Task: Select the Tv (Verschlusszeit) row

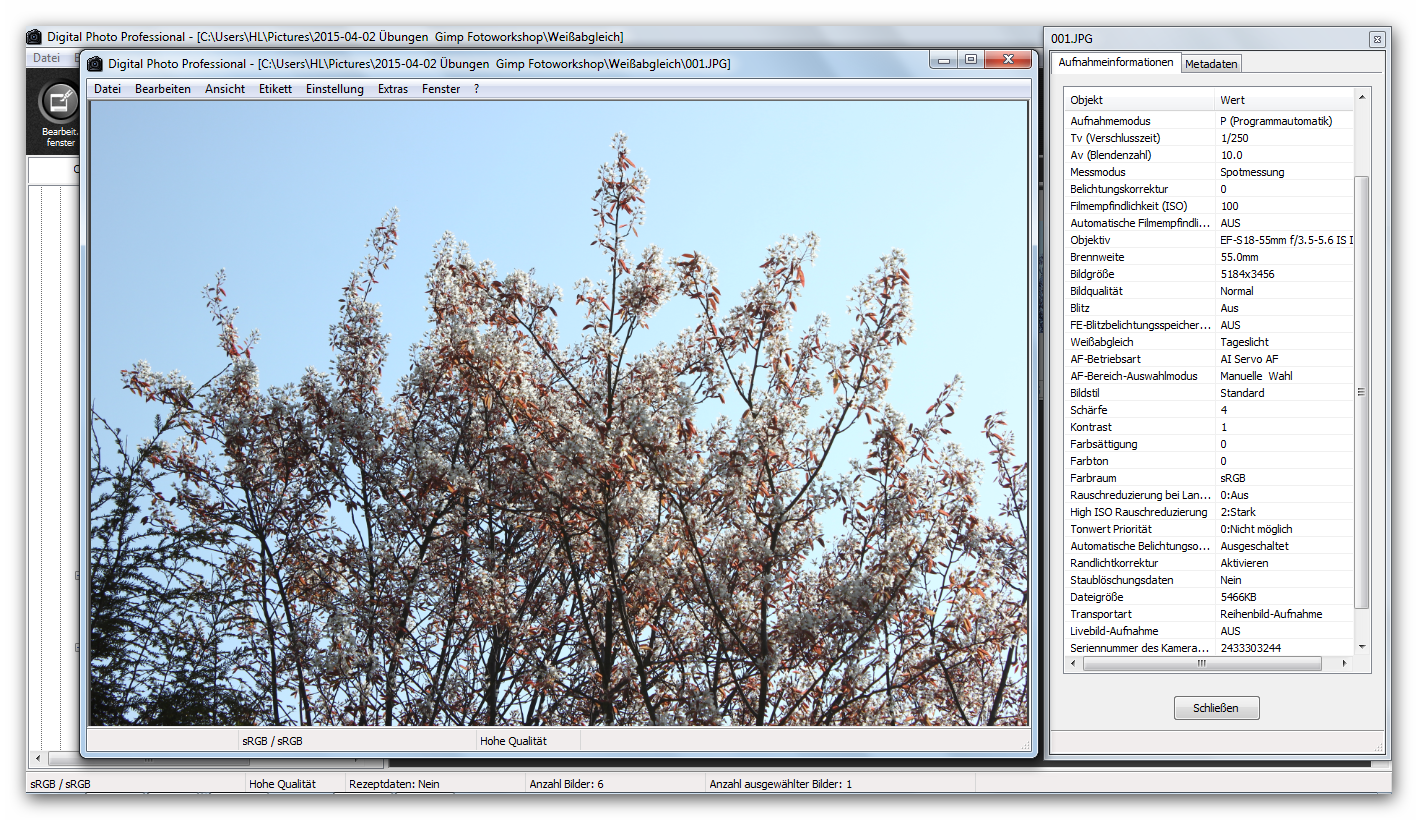Action: (1209, 138)
